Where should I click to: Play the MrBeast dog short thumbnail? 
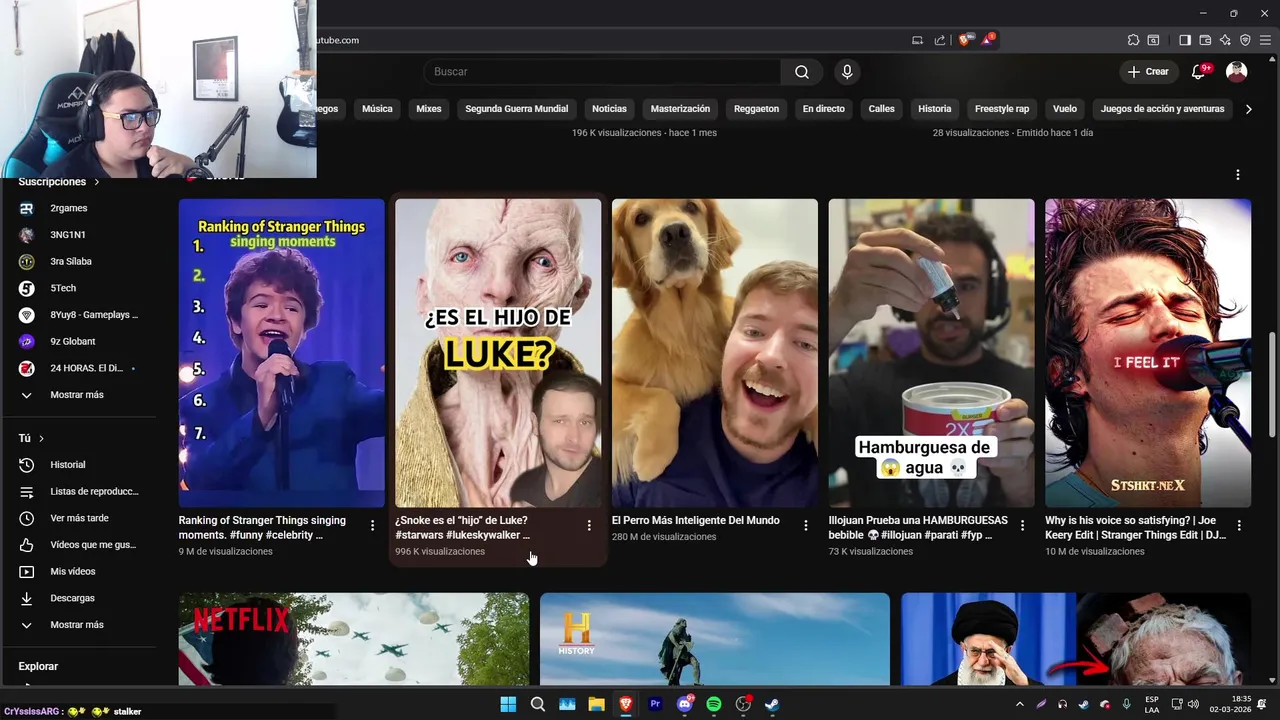click(715, 353)
